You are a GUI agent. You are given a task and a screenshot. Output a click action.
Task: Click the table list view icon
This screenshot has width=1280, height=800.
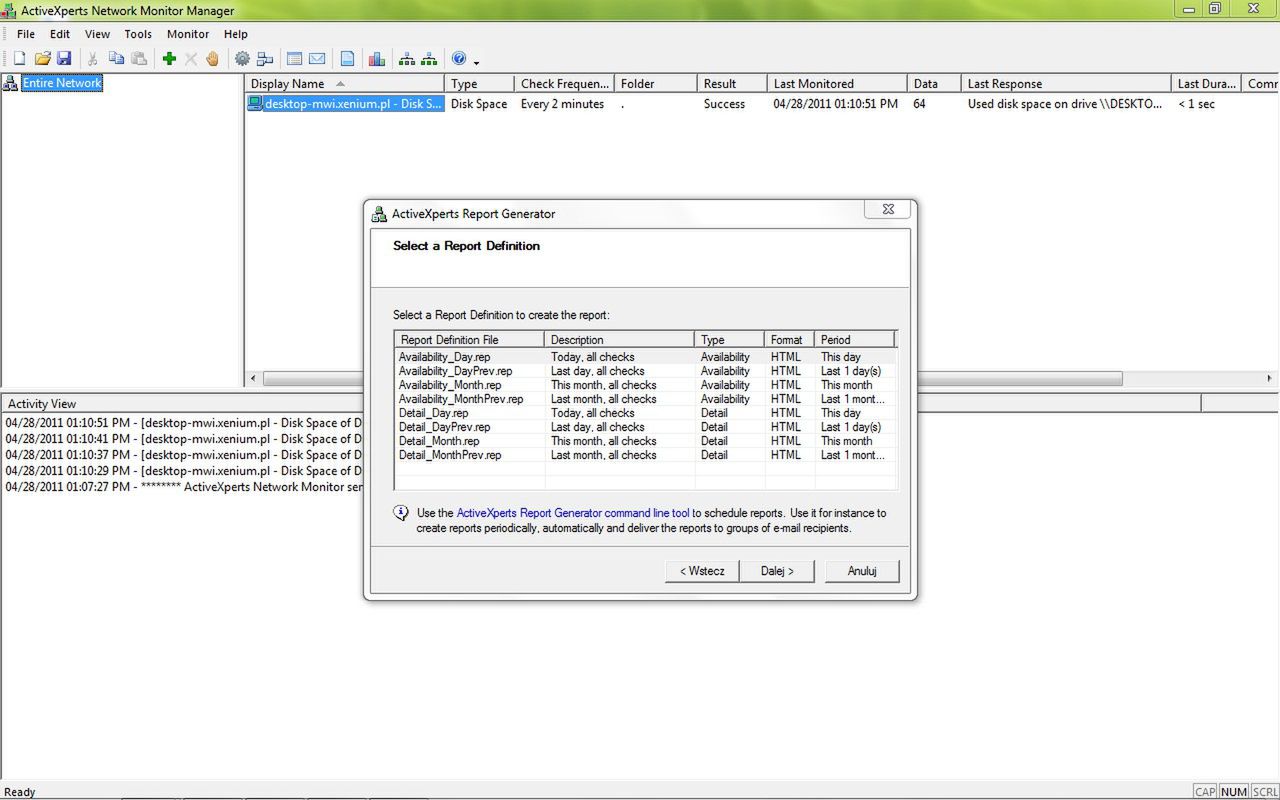294,59
